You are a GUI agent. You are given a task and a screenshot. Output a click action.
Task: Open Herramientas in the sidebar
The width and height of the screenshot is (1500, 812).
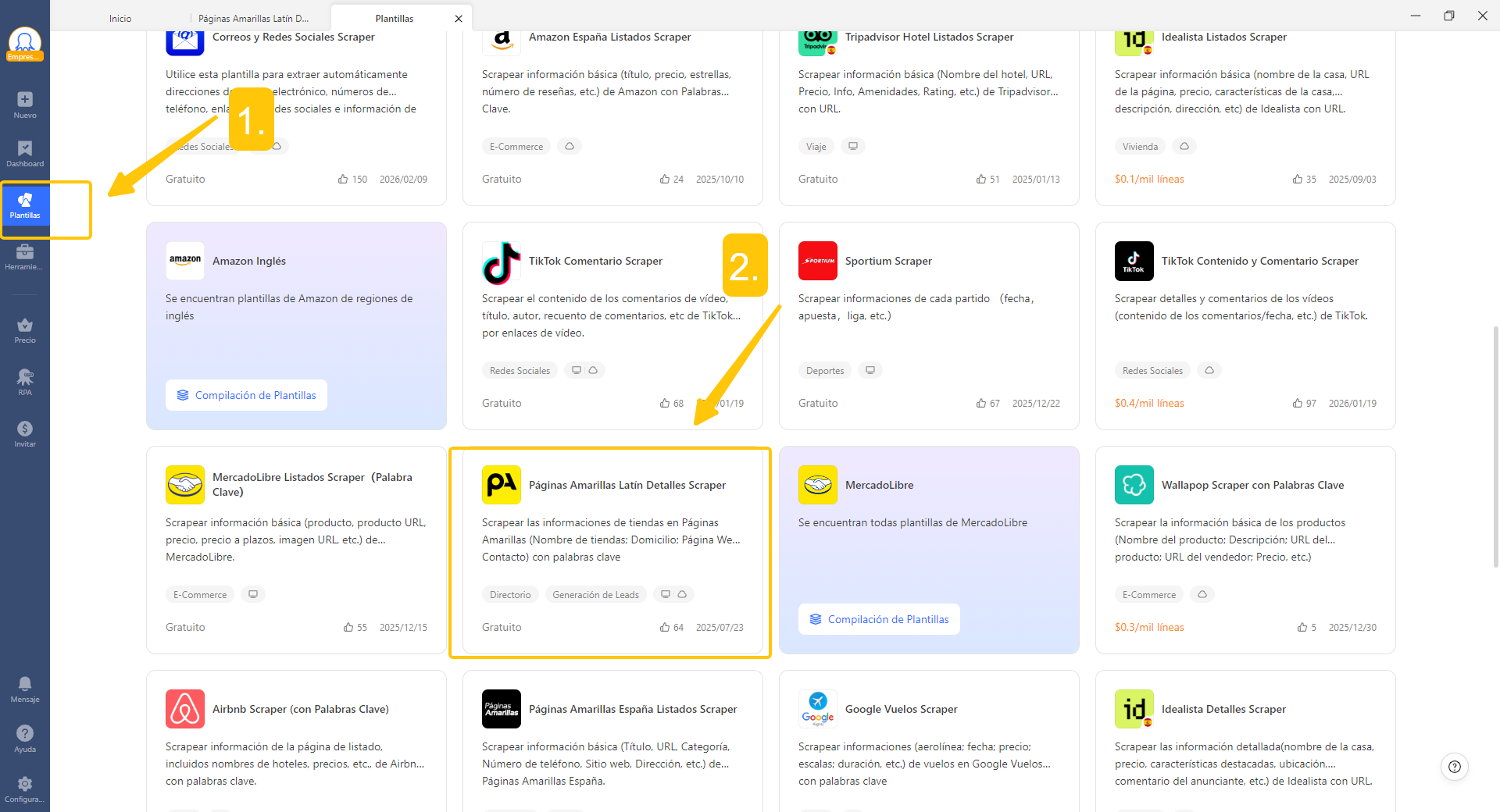[25, 256]
